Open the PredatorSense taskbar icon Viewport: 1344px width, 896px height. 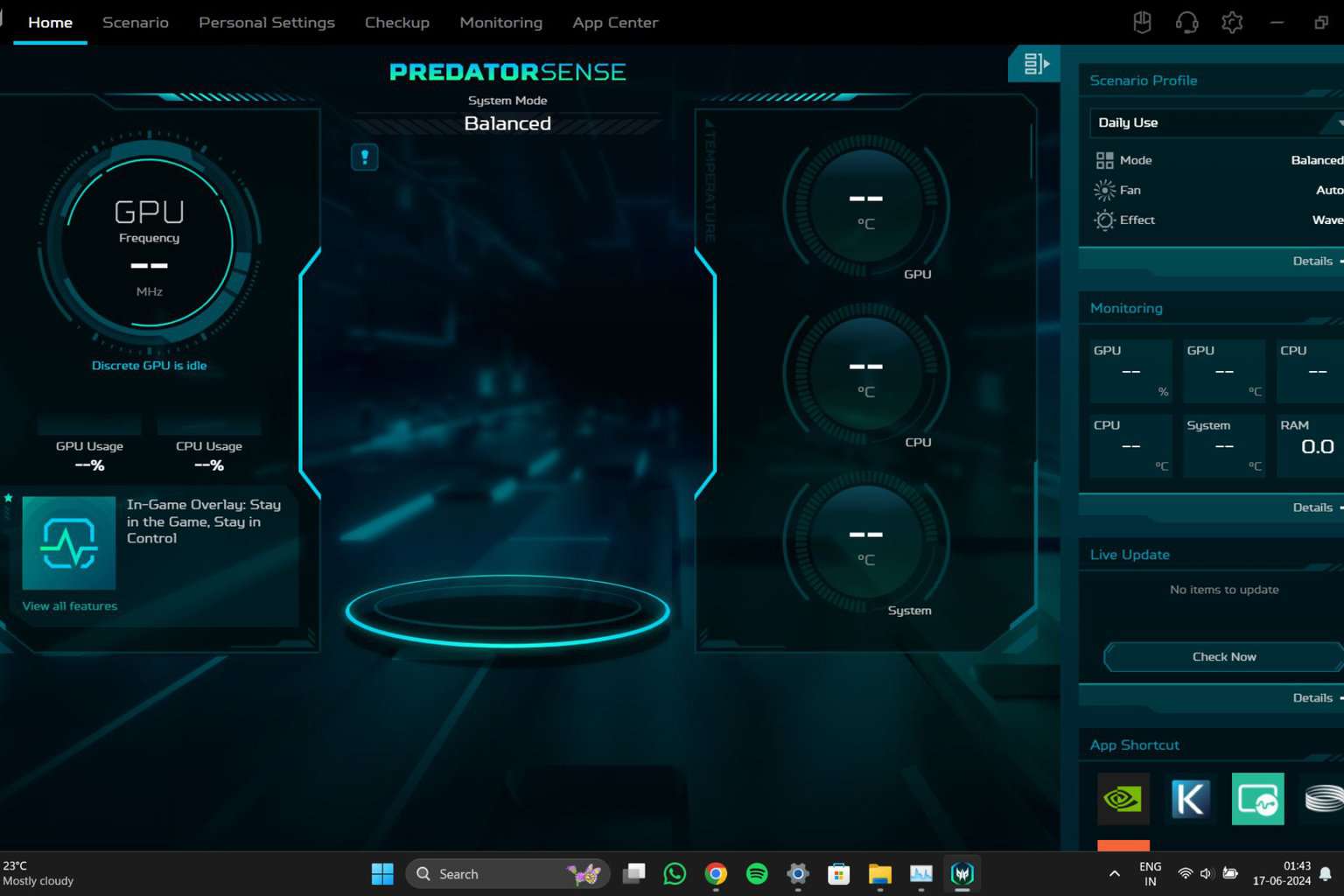962,873
